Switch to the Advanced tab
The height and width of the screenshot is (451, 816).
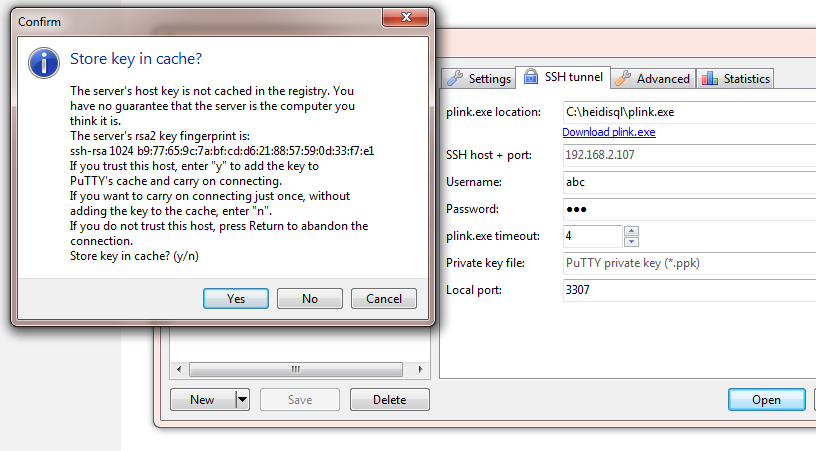653,79
